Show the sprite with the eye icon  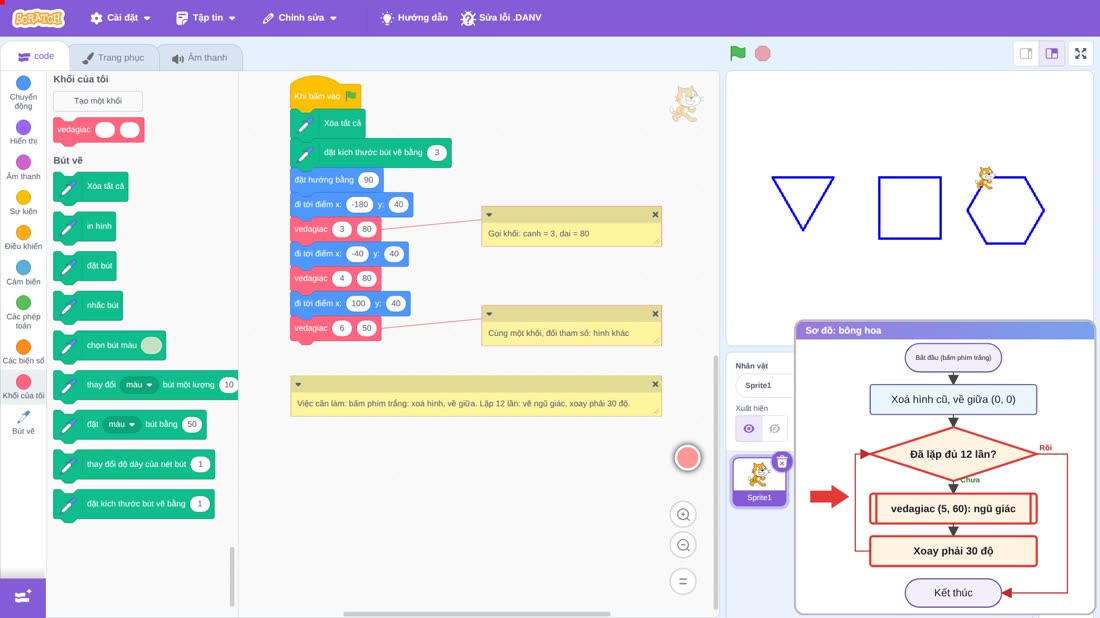pyautogui.click(x=749, y=429)
